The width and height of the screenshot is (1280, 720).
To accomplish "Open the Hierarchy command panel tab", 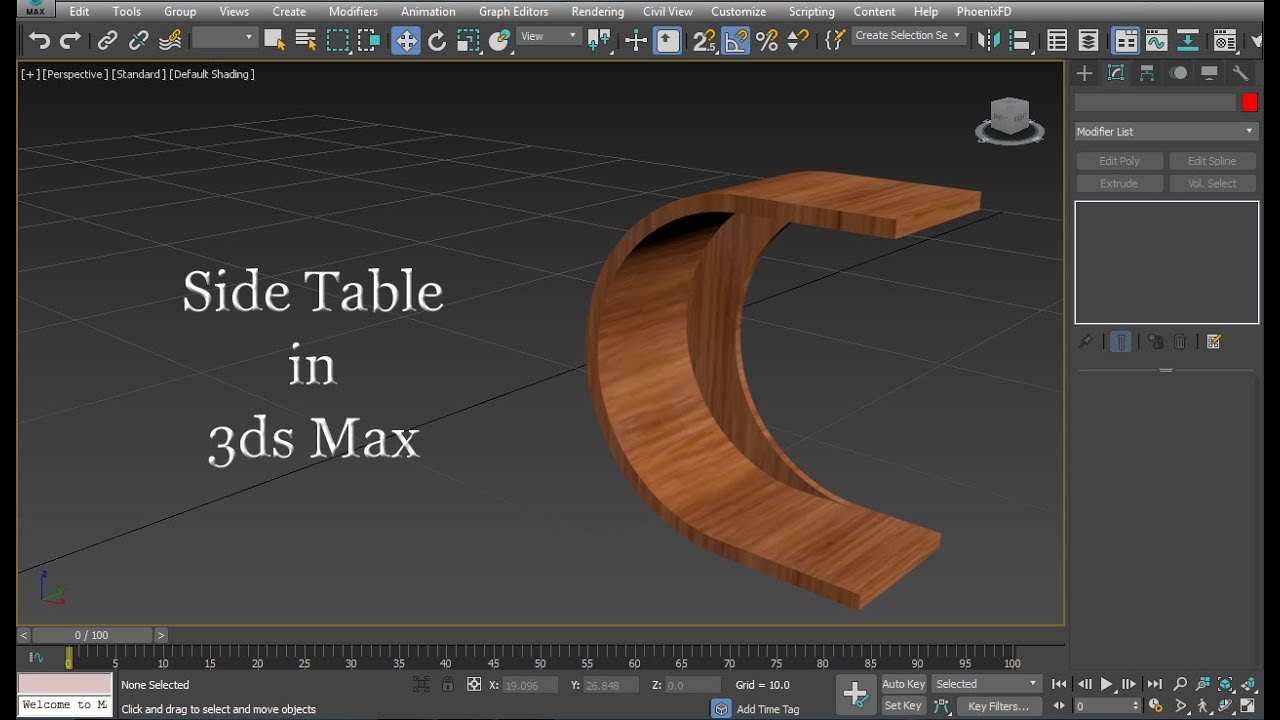I will (1147, 73).
